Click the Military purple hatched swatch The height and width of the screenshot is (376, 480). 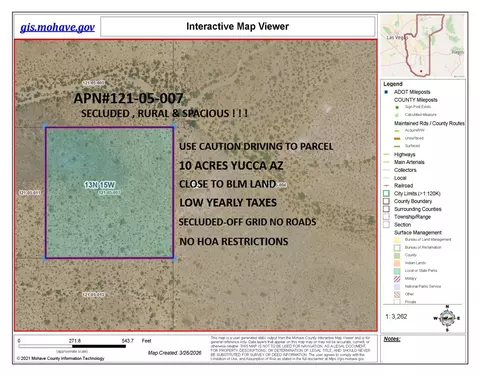coord(397,279)
